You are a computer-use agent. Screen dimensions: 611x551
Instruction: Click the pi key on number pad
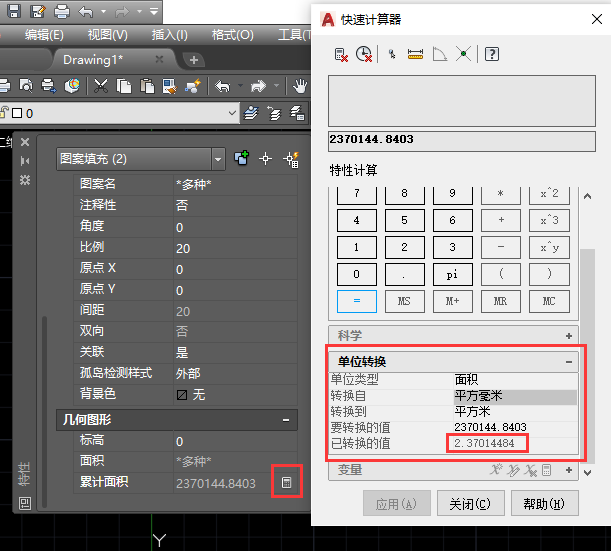453,275
